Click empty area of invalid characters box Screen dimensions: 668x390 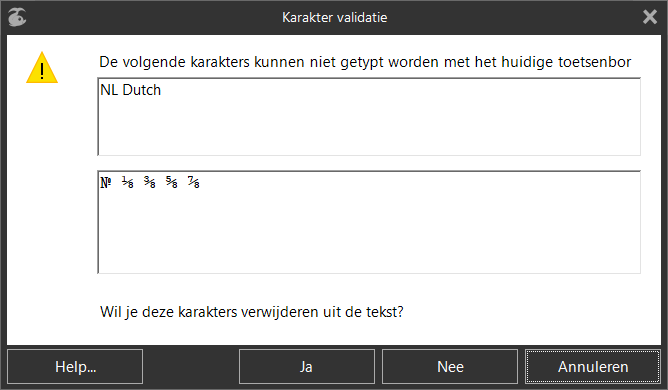coord(369,234)
